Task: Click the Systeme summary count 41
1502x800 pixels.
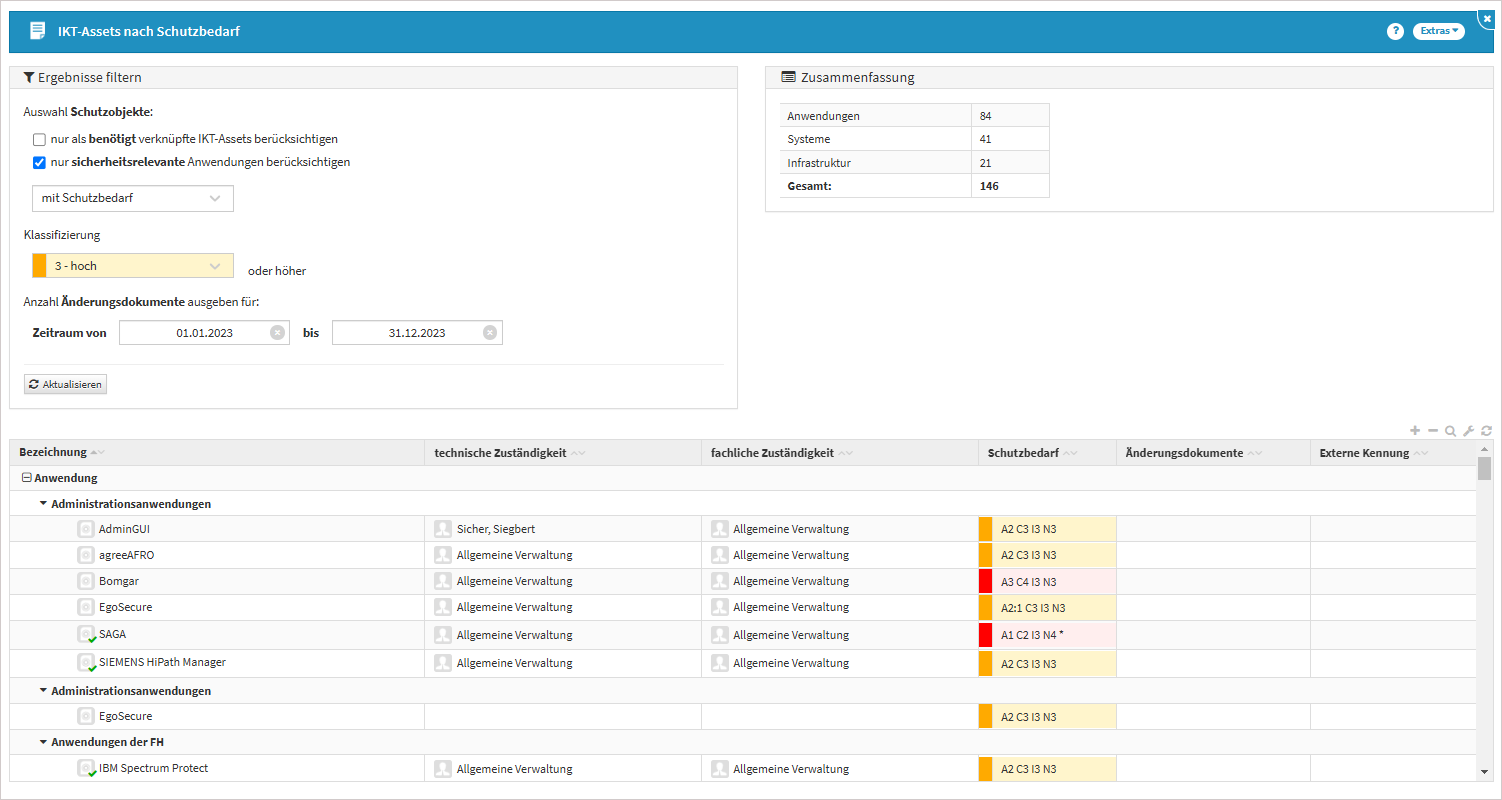Action: [986, 139]
